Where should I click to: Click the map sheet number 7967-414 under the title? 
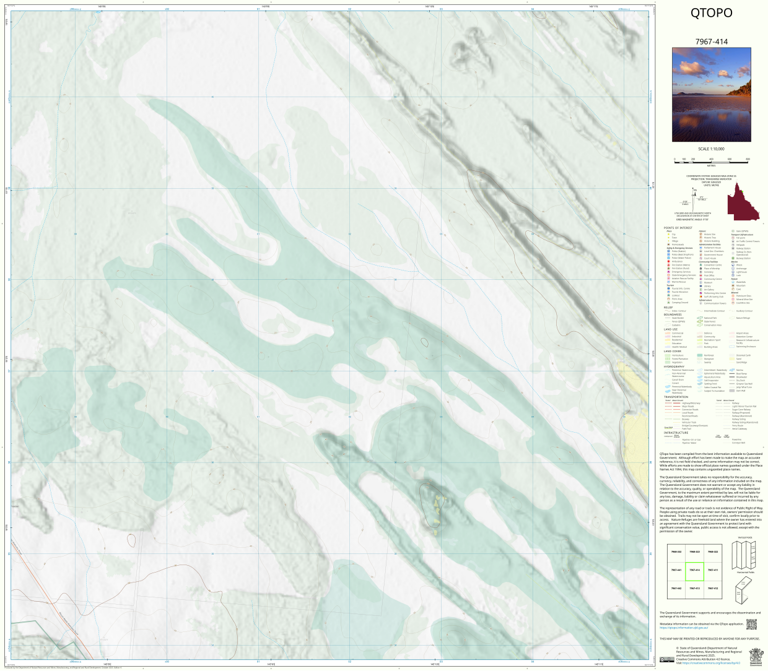(711, 42)
